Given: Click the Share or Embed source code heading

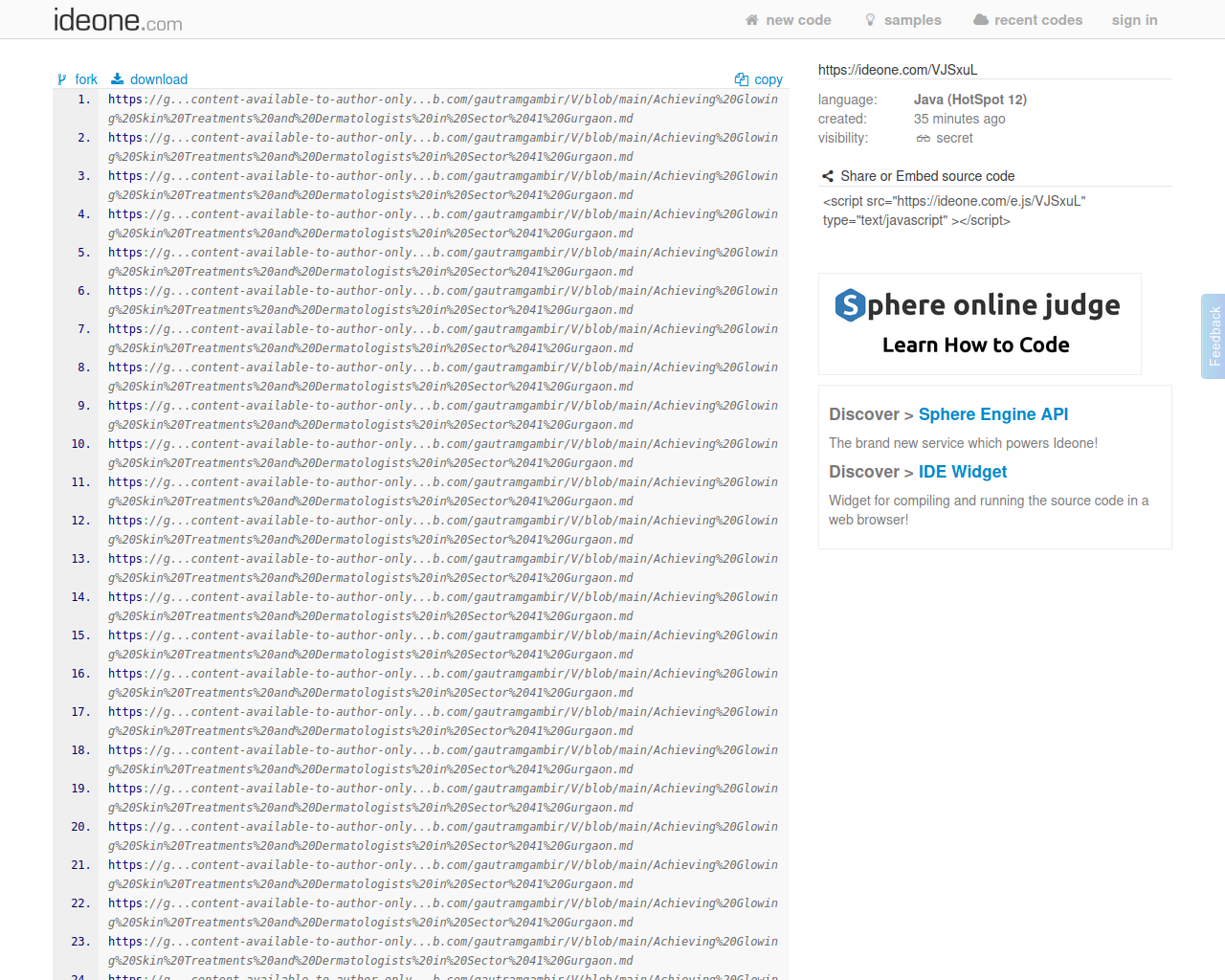Looking at the screenshot, I should (927, 176).
